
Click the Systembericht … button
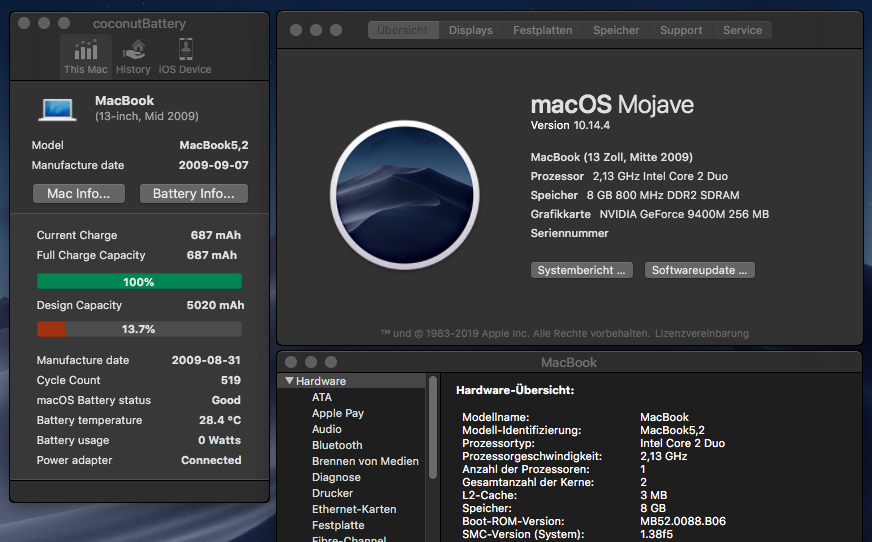pyautogui.click(x=581, y=270)
